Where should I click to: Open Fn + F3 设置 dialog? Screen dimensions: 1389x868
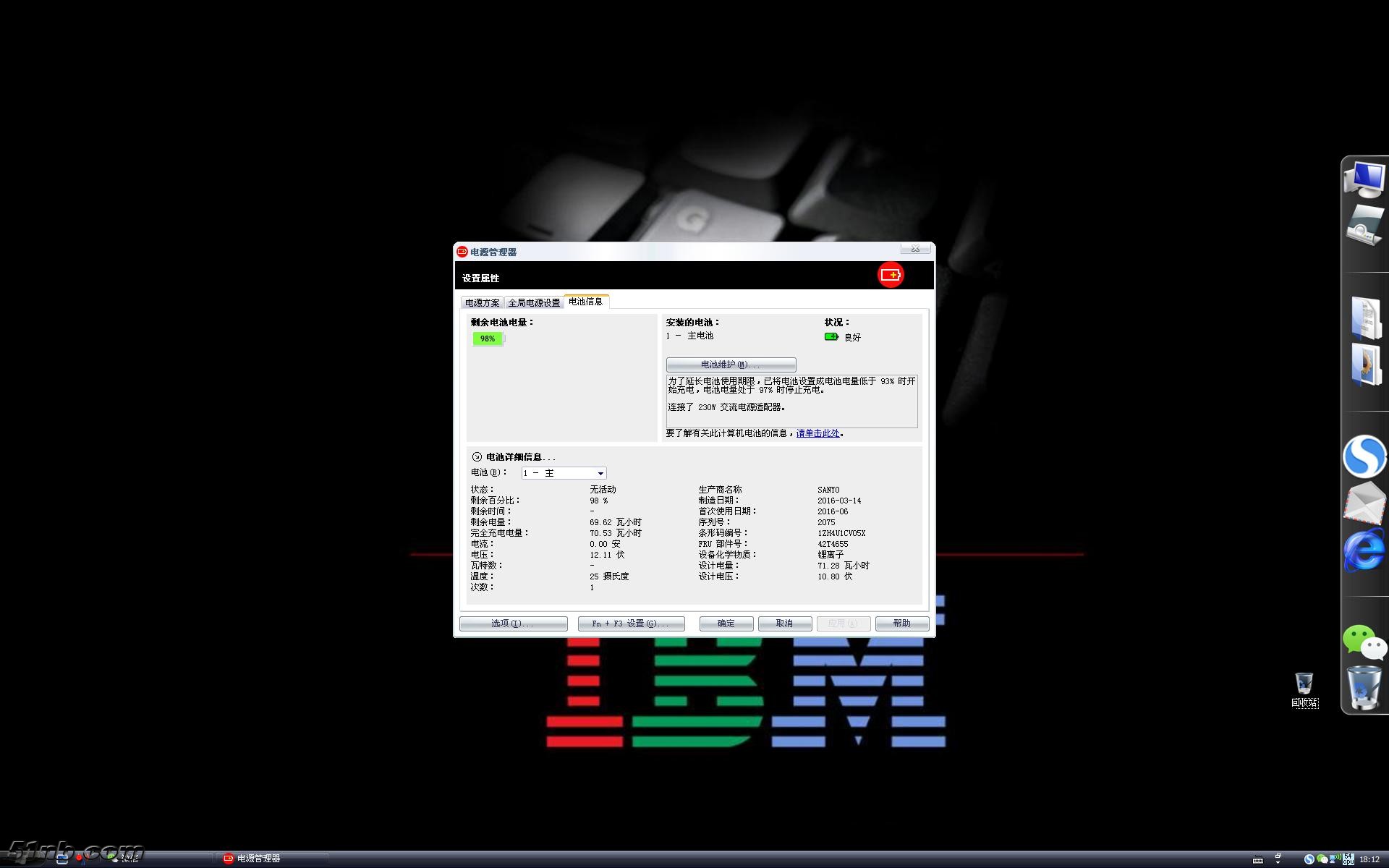(631, 624)
